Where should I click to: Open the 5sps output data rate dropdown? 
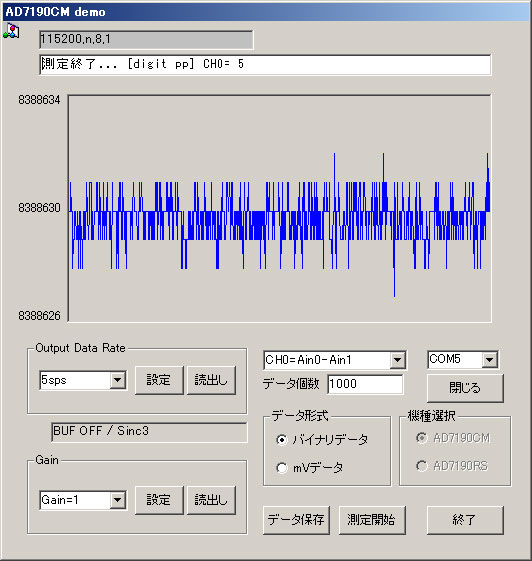[x=117, y=380]
